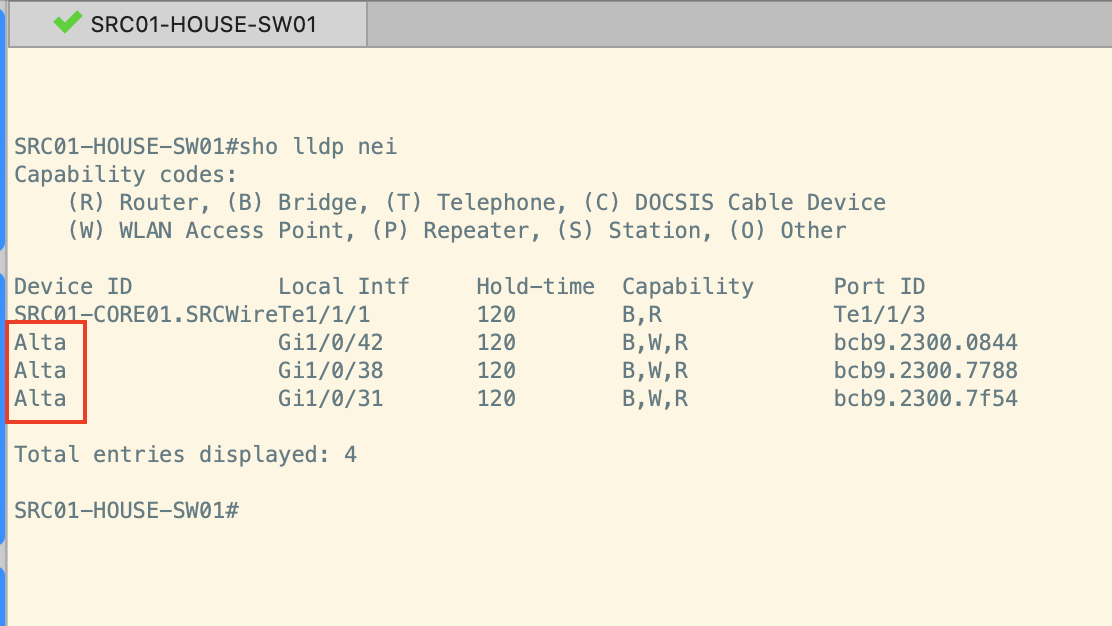Image resolution: width=1112 pixels, height=626 pixels.
Task: Click the Capability column header
Action: [688, 286]
